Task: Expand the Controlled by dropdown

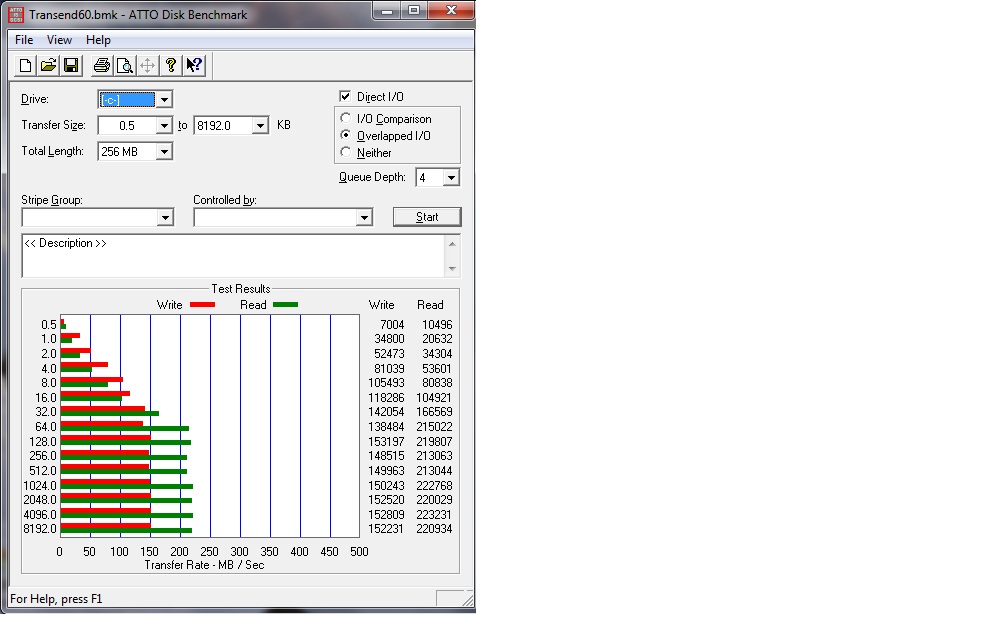Action: tap(364, 218)
